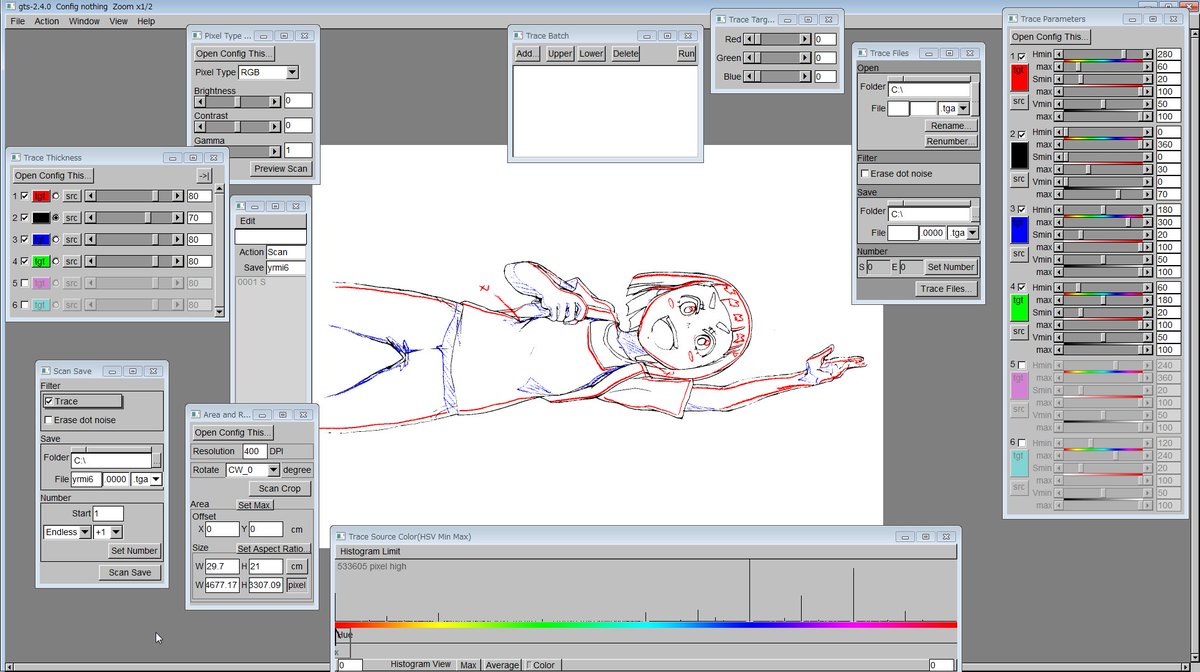Click src button in Trace Parameters group 2
The height and width of the screenshot is (672, 1200).
tap(1019, 179)
